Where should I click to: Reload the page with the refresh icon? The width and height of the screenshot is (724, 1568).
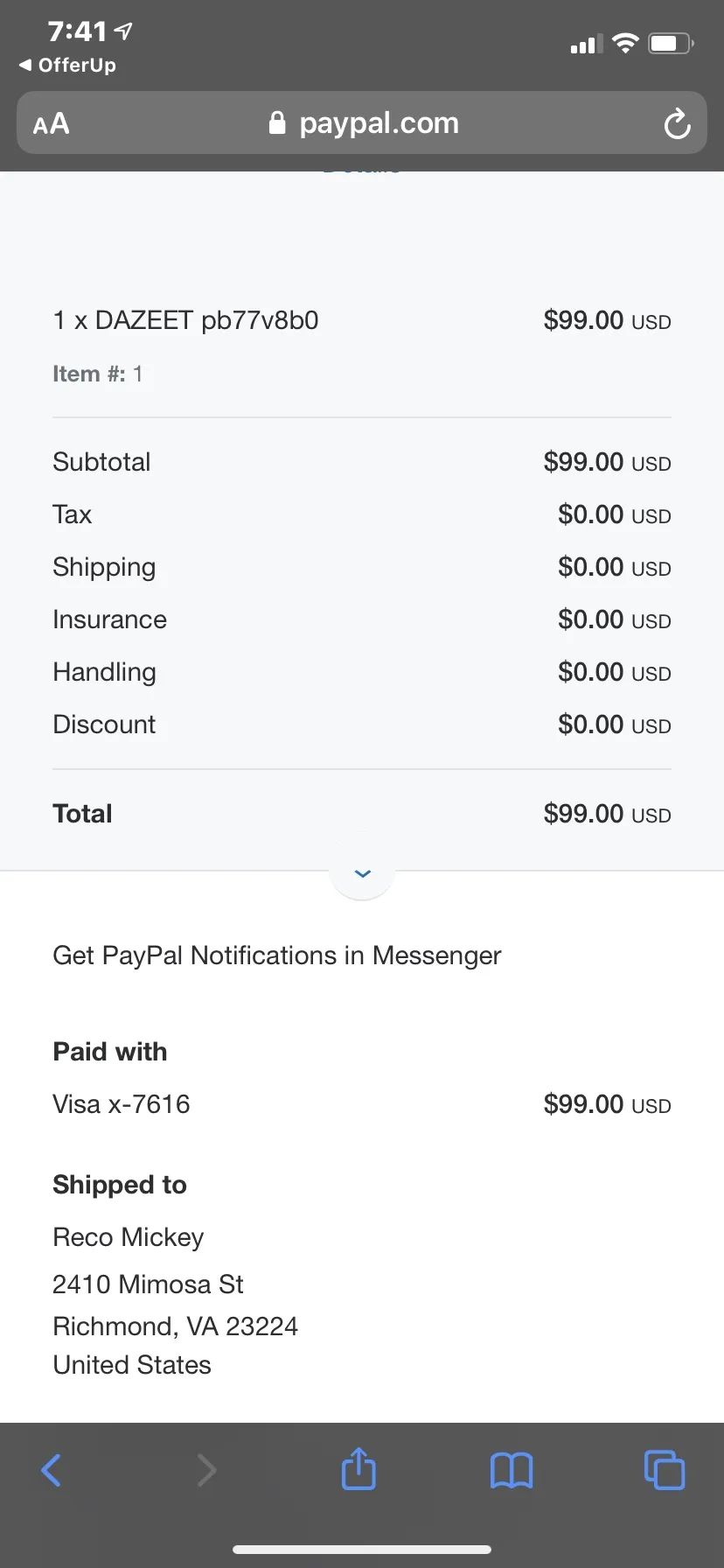tap(677, 123)
